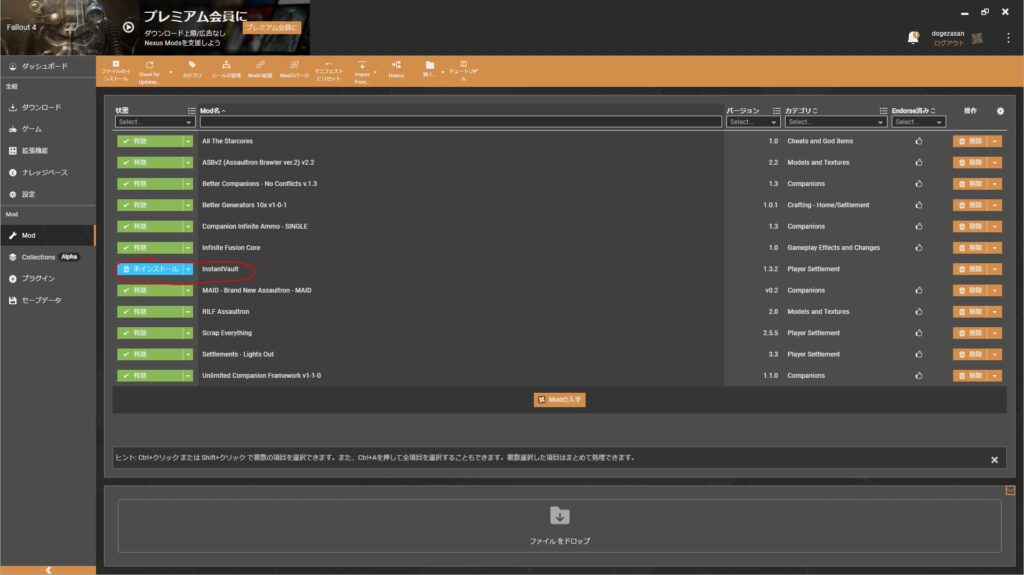Click the user avatar next to dogezasan
This screenshot has height=575, width=1024.
tap(977, 38)
